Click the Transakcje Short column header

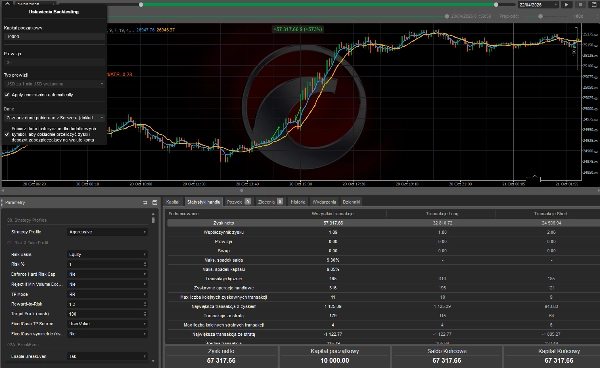pyautogui.click(x=551, y=213)
